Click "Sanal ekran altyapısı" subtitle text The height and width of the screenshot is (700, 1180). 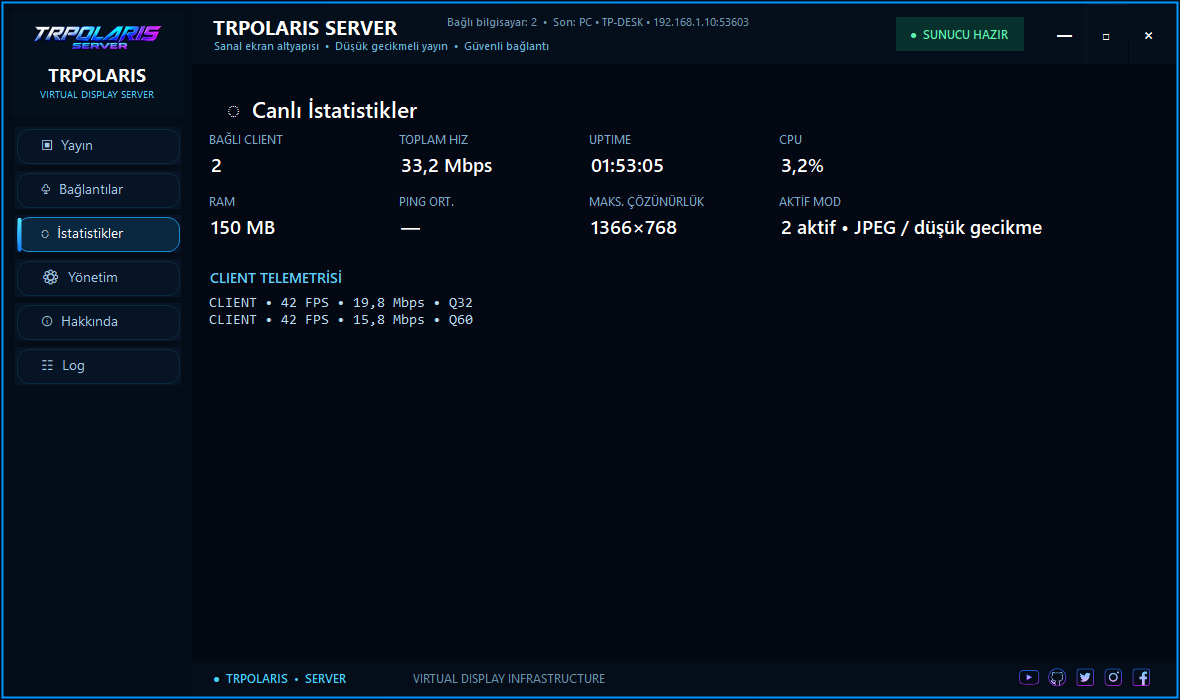(x=266, y=46)
